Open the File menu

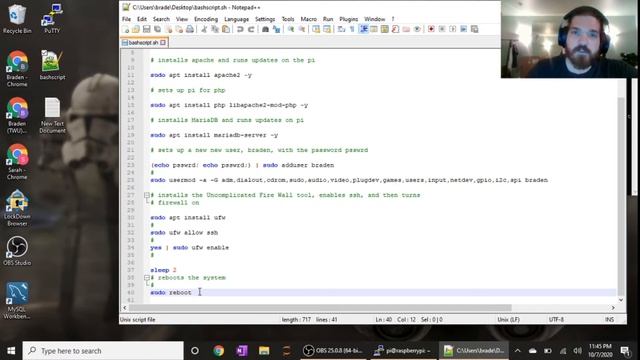click(127, 19)
